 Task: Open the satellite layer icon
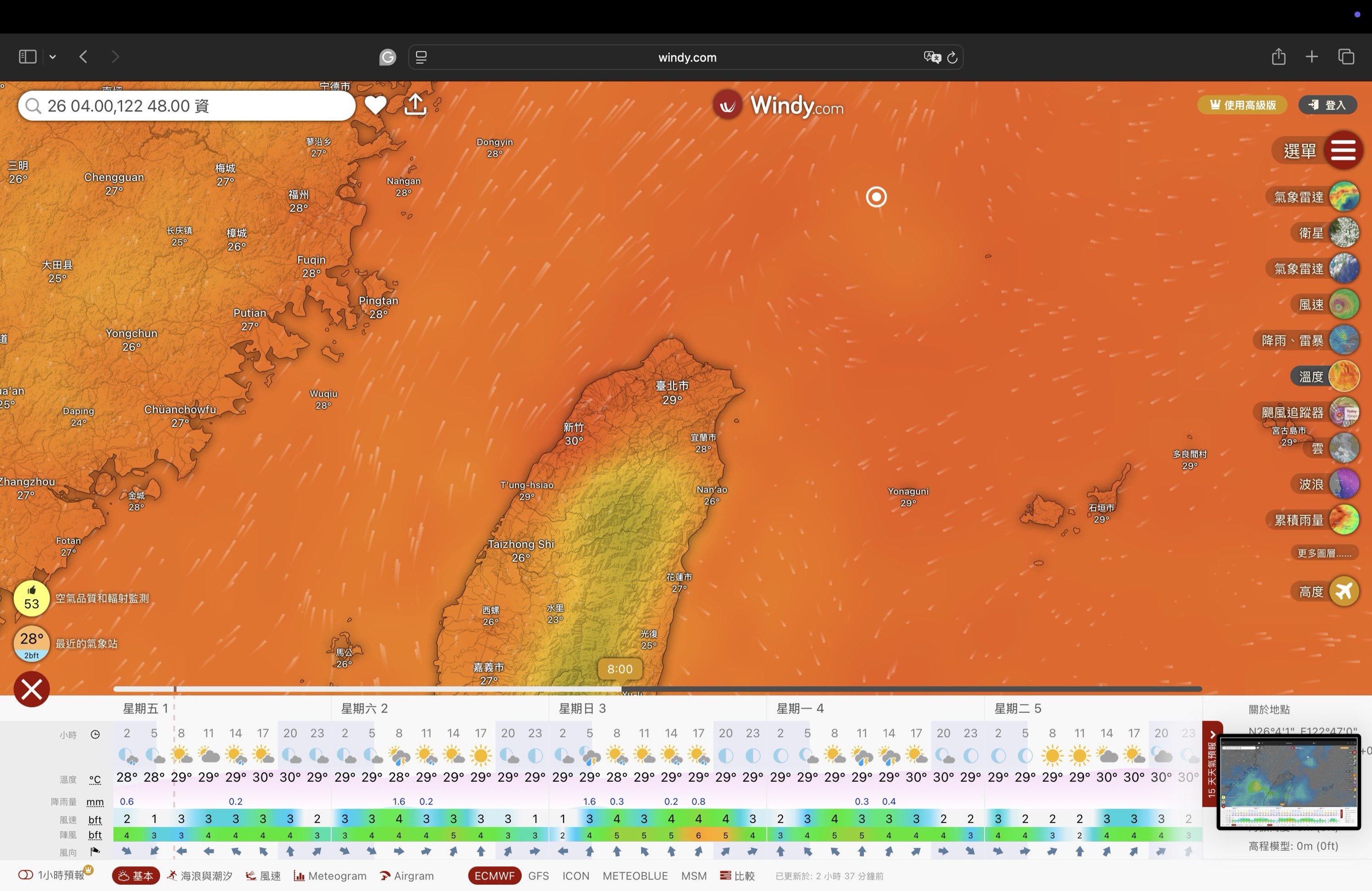[x=1344, y=233]
